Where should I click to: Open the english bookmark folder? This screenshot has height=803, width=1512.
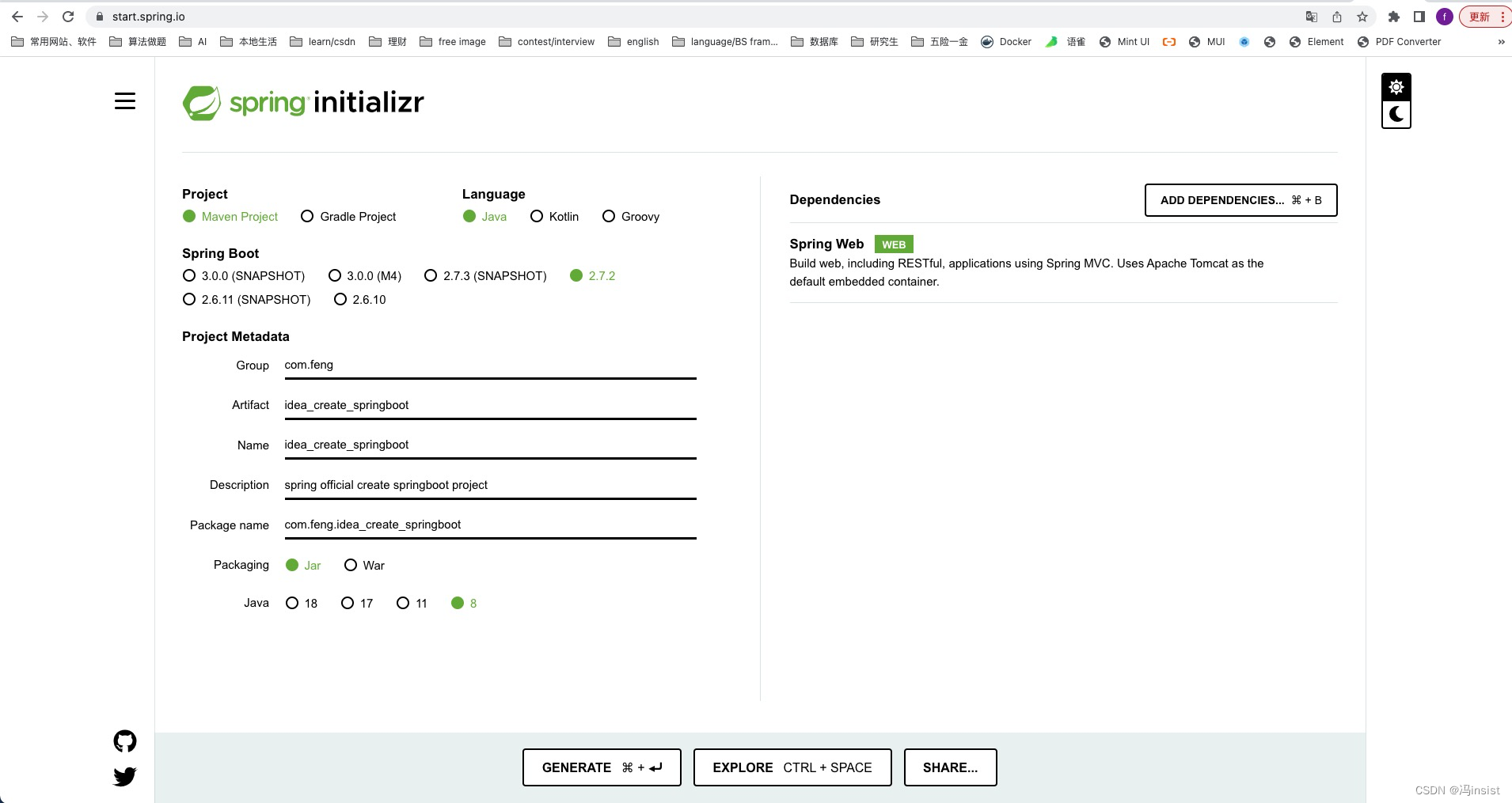point(633,42)
